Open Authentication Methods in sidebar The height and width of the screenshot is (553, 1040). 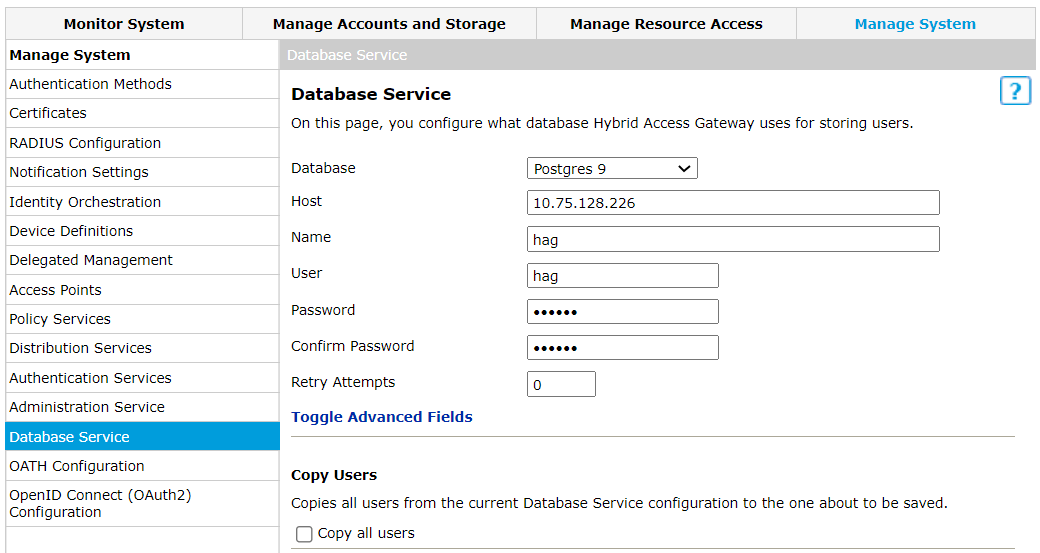click(x=90, y=84)
